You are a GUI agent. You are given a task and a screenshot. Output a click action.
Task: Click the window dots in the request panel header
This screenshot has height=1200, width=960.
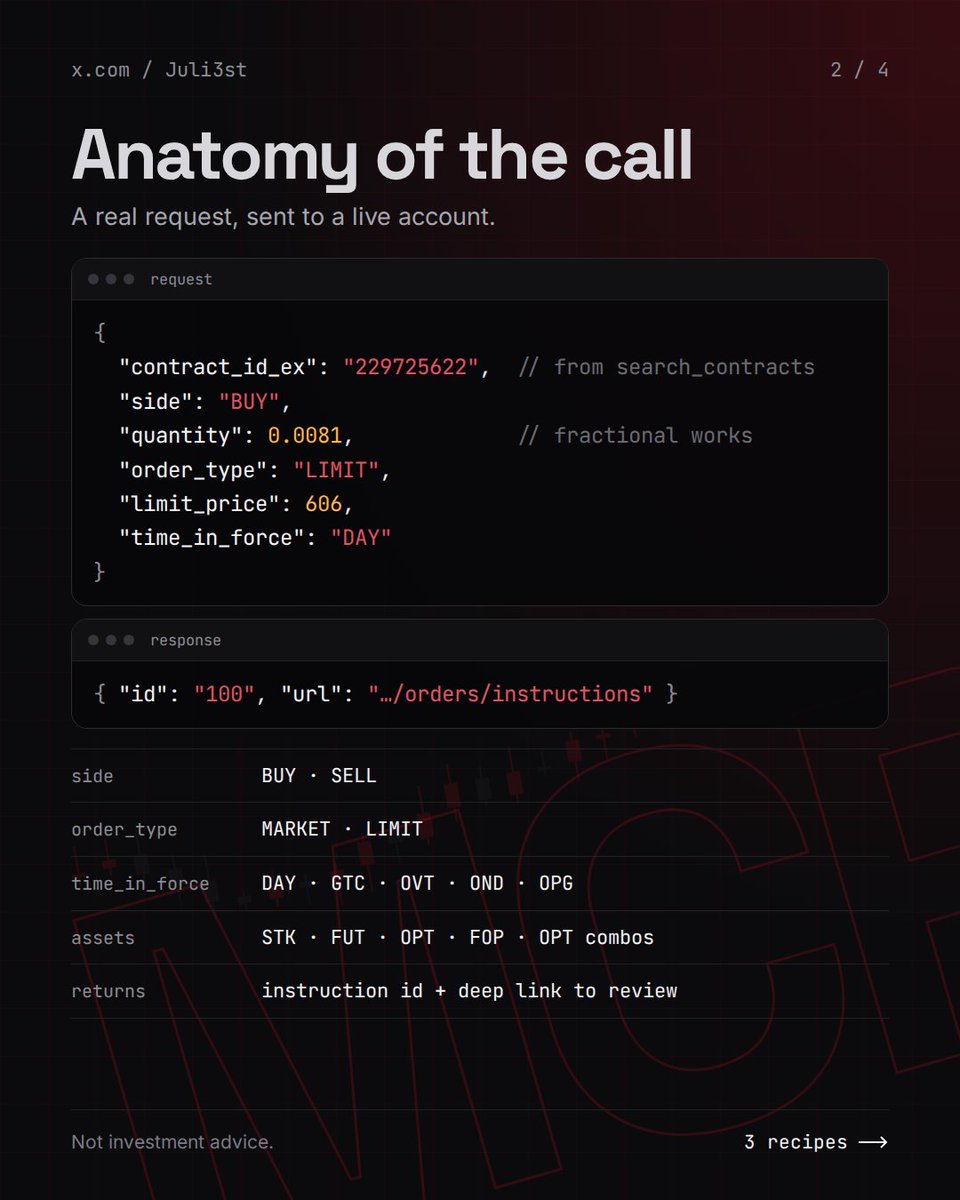coord(111,279)
